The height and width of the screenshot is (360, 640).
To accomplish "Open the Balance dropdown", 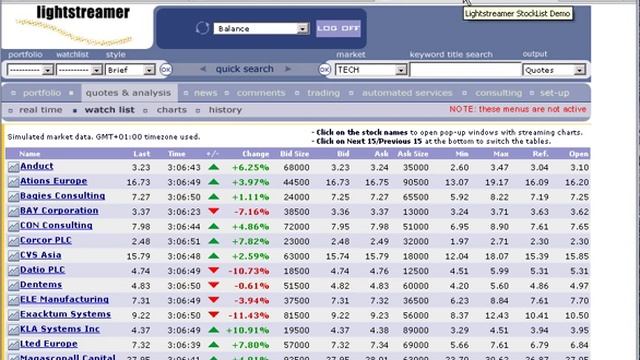I will (x=261, y=29).
